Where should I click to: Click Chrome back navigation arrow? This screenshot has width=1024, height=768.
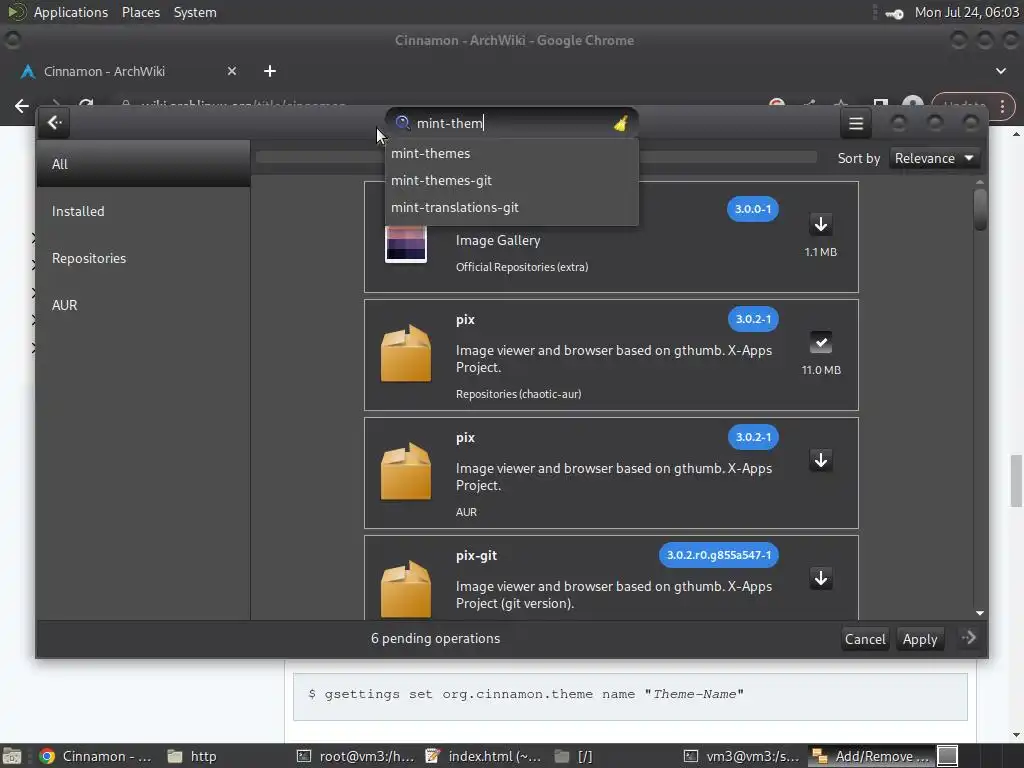22,106
